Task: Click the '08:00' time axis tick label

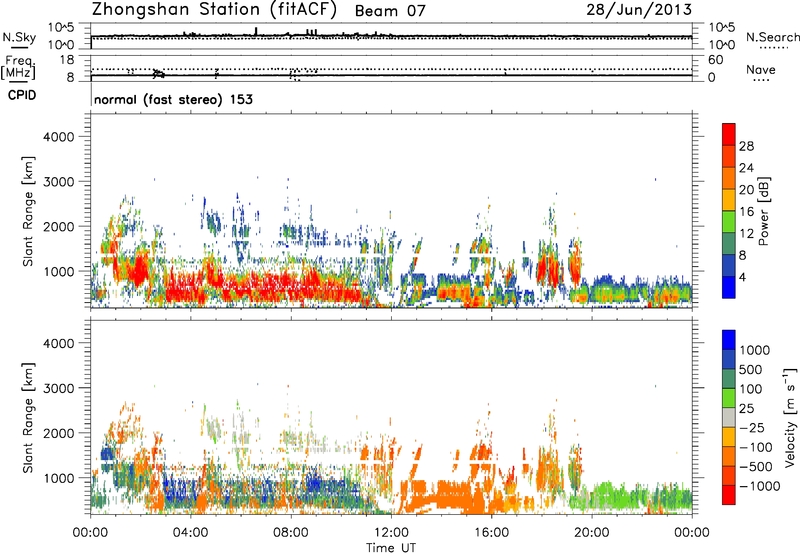Action: [291, 533]
